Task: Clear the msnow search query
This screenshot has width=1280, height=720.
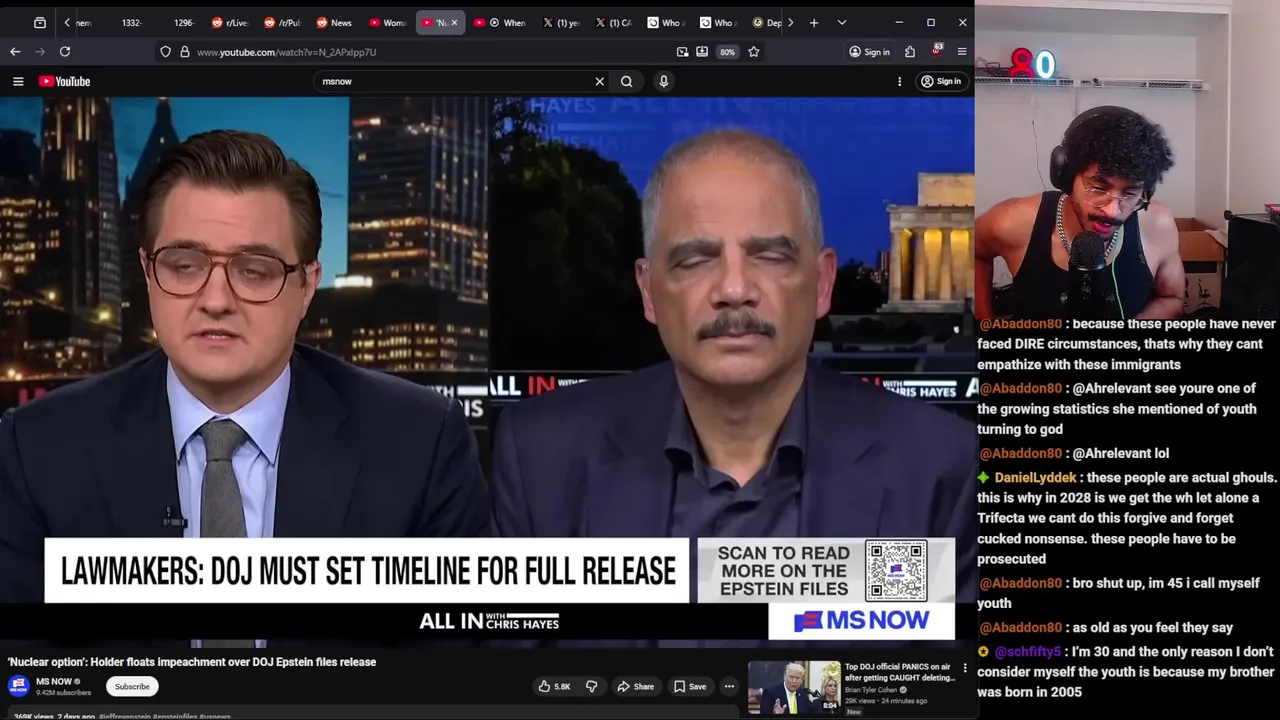Action: [x=600, y=81]
